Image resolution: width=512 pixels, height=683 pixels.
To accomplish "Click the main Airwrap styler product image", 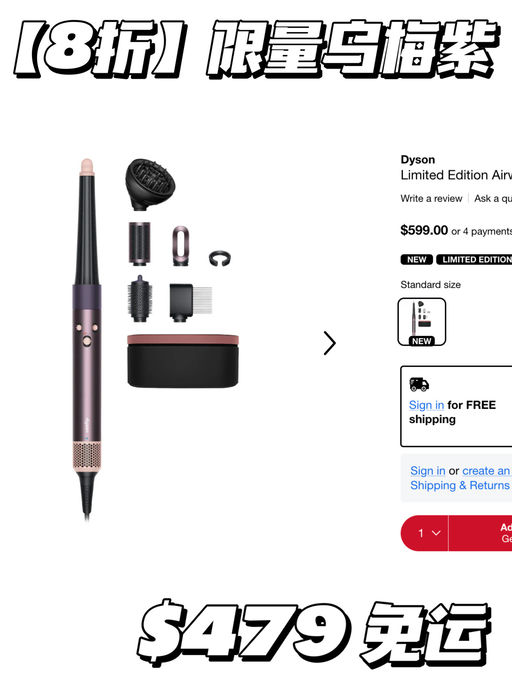I will (87, 339).
